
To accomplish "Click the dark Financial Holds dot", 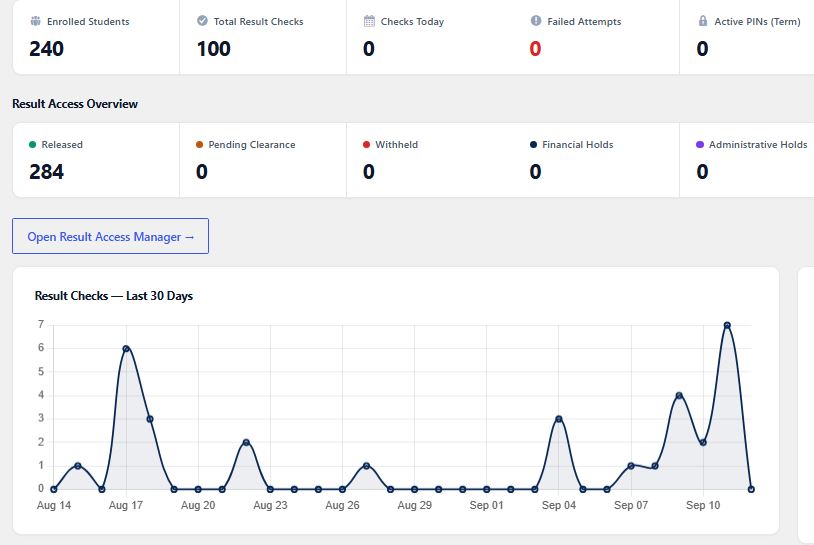I will tap(533, 144).
